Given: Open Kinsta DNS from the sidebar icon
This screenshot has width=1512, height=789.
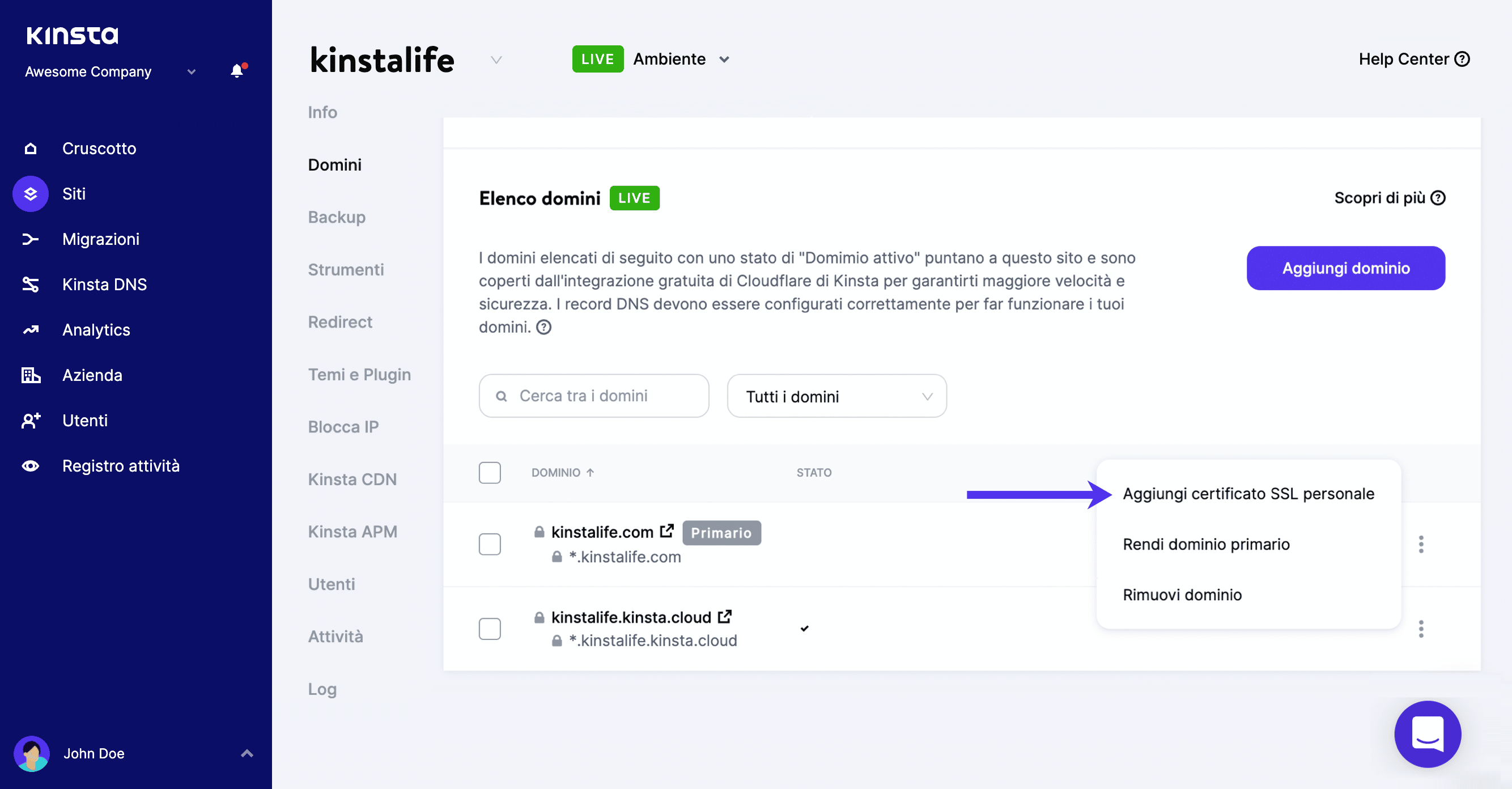Looking at the screenshot, I should click(x=30, y=284).
